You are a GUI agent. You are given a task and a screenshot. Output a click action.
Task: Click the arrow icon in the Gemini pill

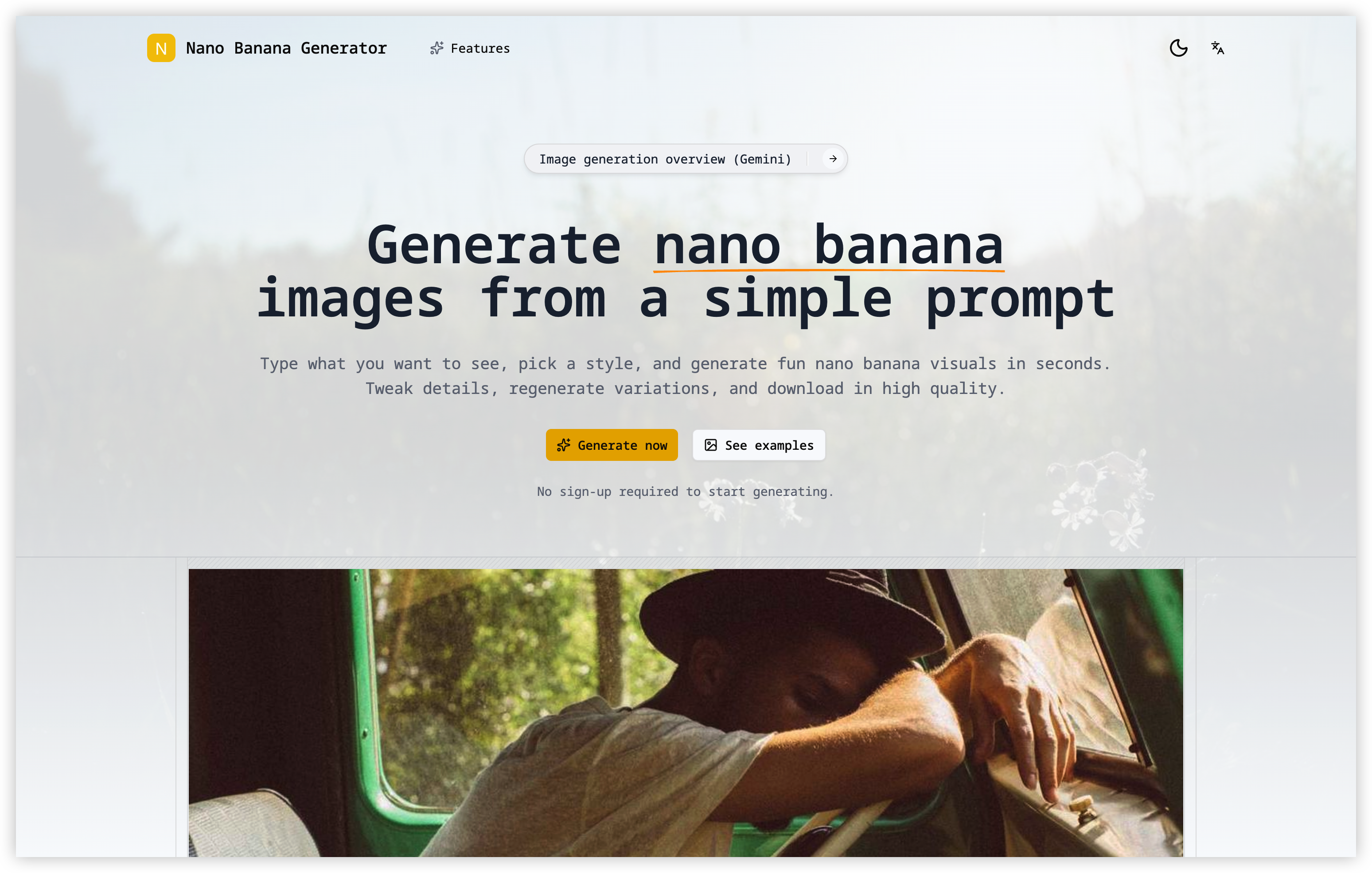(832, 158)
